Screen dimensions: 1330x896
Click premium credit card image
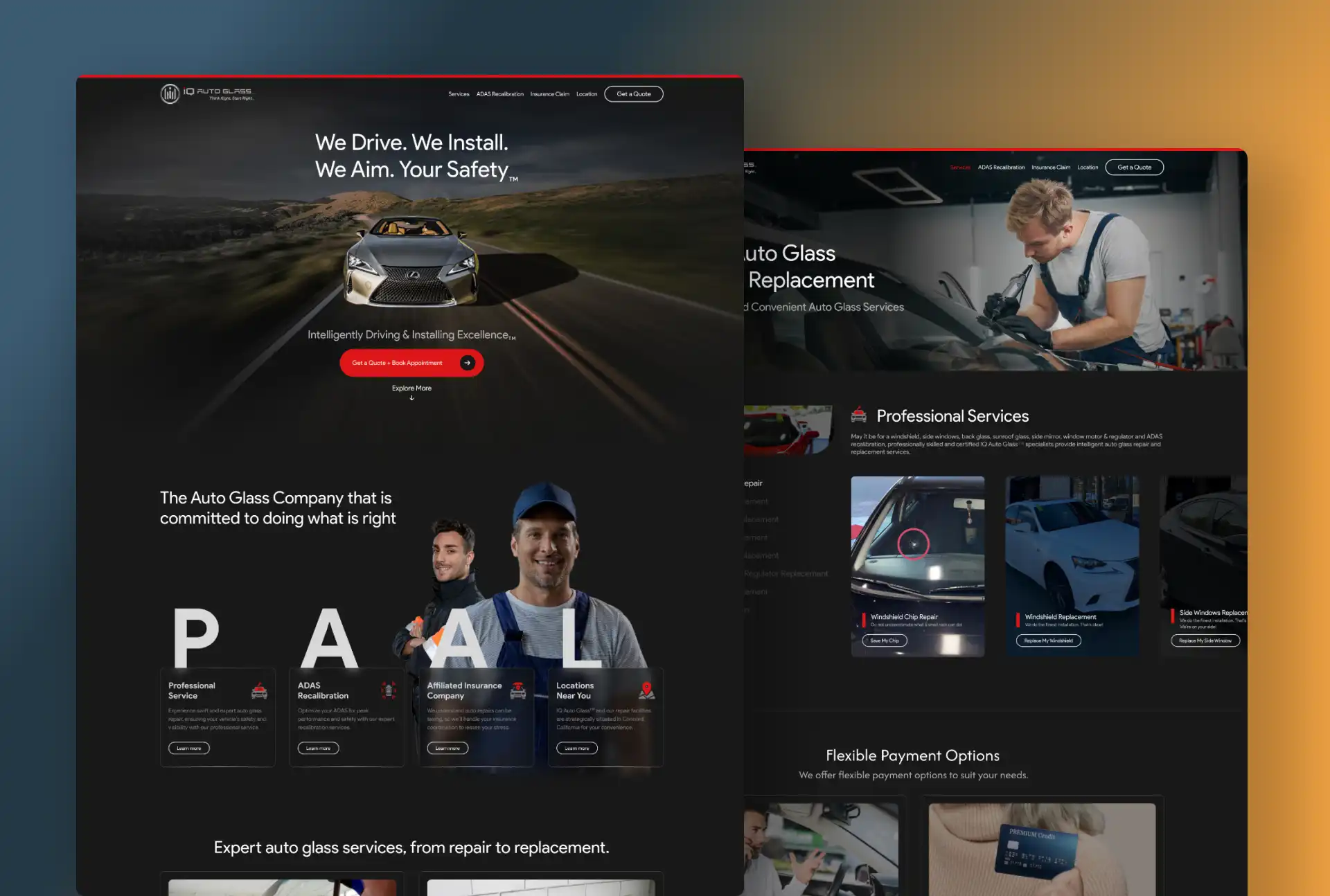[1042, 850]
